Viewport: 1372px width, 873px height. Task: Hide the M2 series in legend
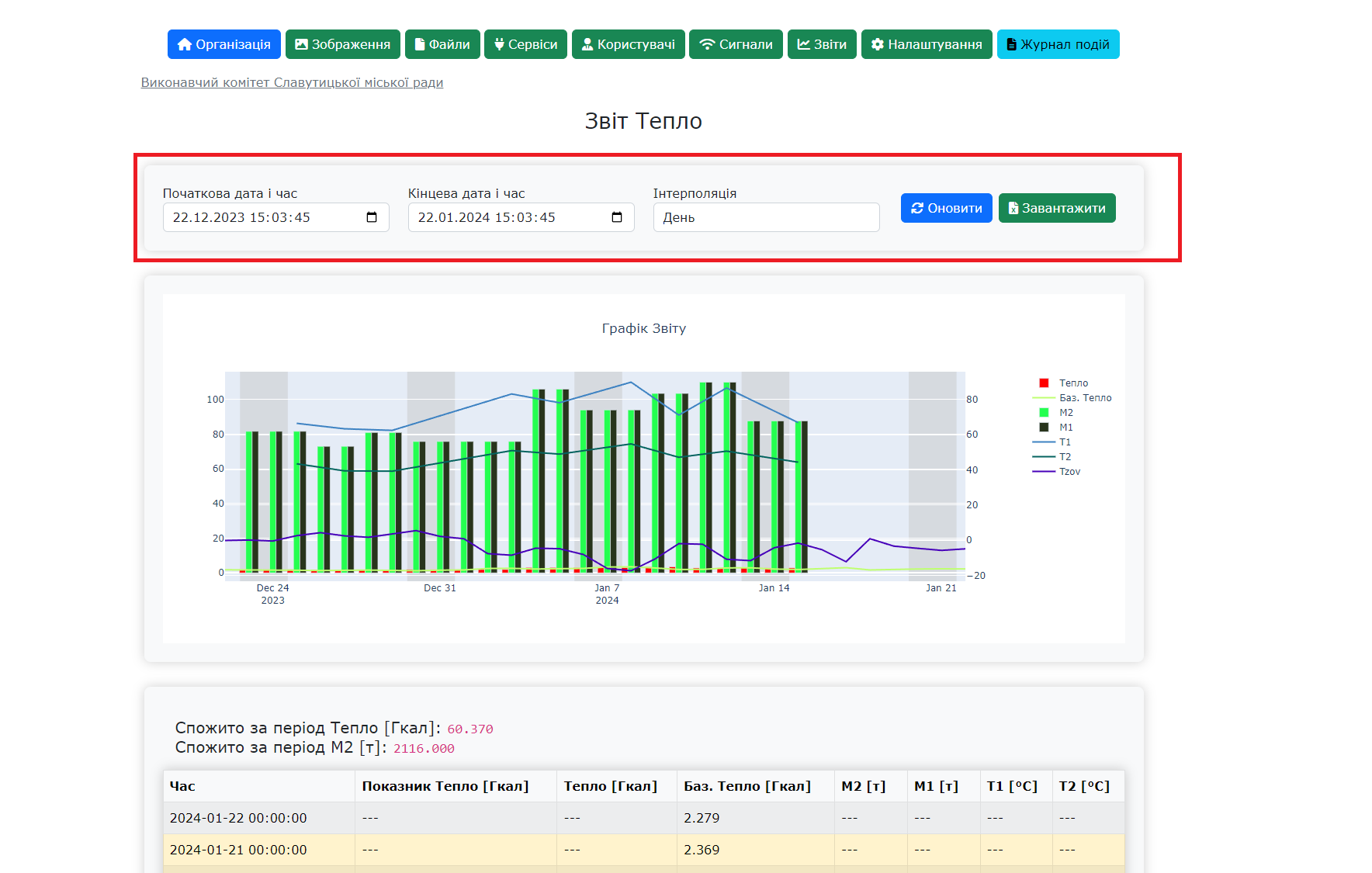coord(1065,413)
